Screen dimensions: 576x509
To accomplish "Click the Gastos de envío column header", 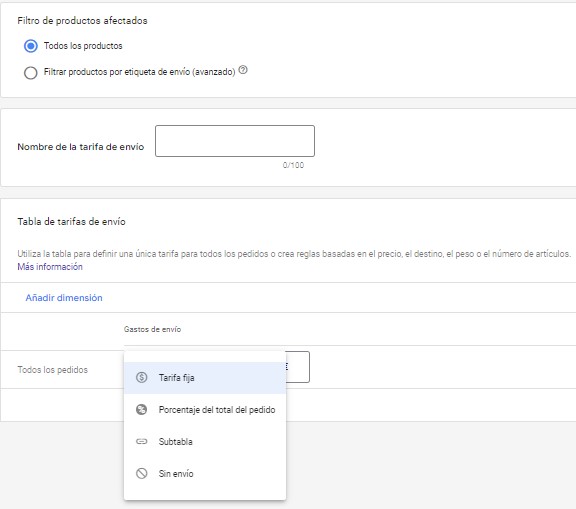I will pos(152,329).
